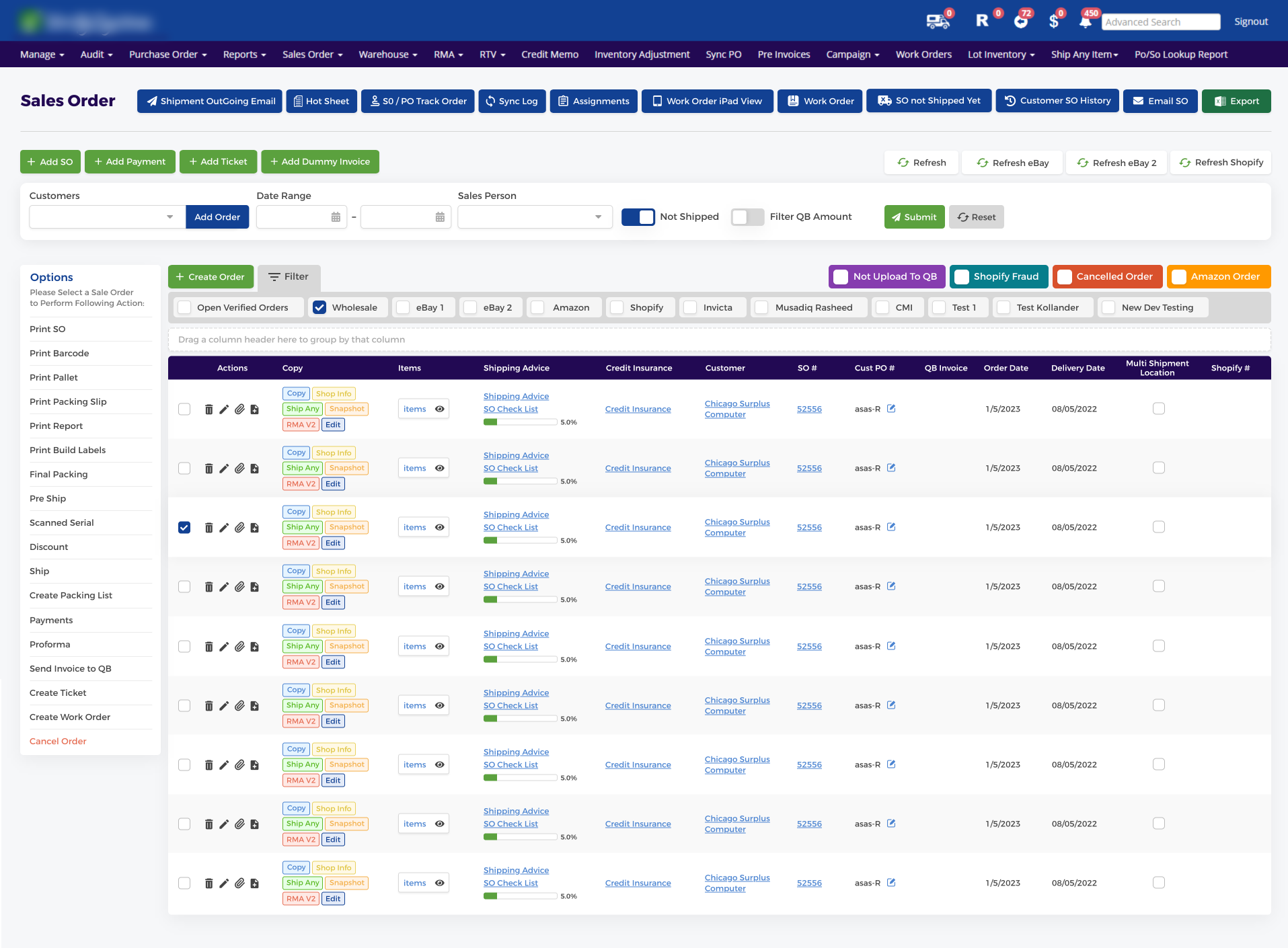Check the Open Verified Orders checkbox

185,307
